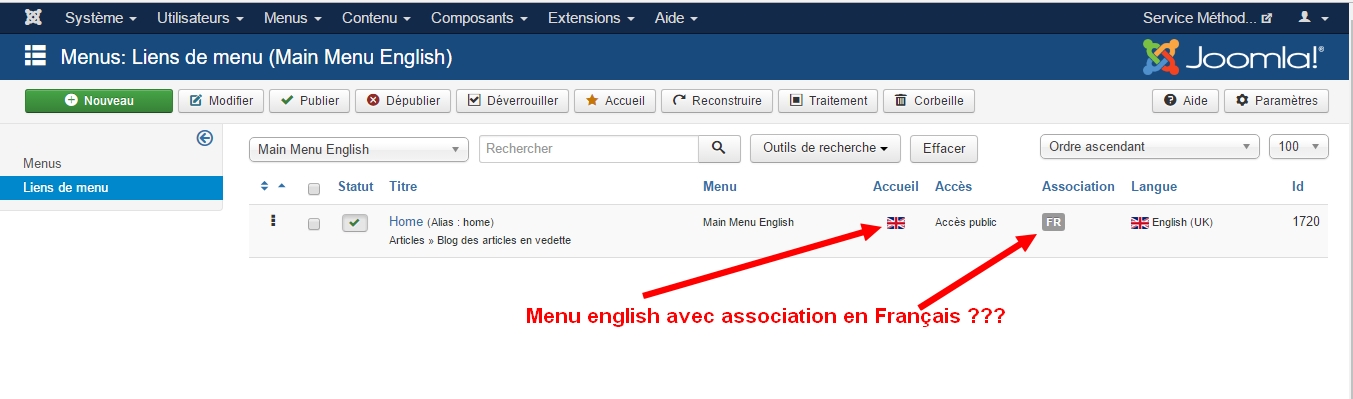Image resolution: width=1353 pixels, height=399 pixels.
Task: Select Liens de menu in sidebar
Action: pos(111,187)
